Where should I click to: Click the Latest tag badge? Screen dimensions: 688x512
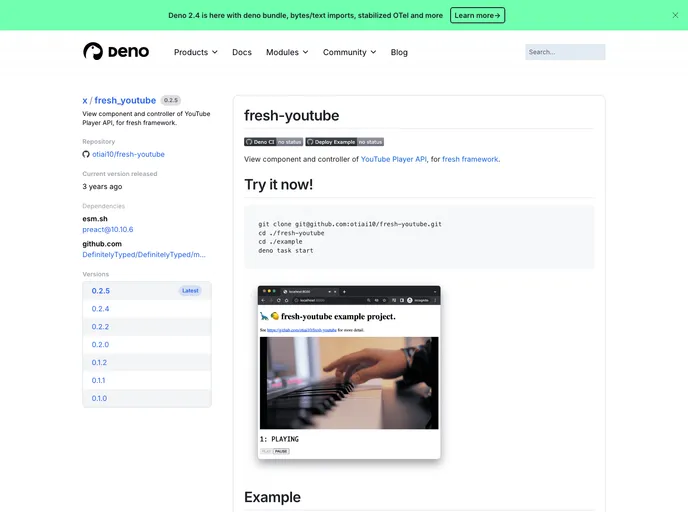(190, 290)
